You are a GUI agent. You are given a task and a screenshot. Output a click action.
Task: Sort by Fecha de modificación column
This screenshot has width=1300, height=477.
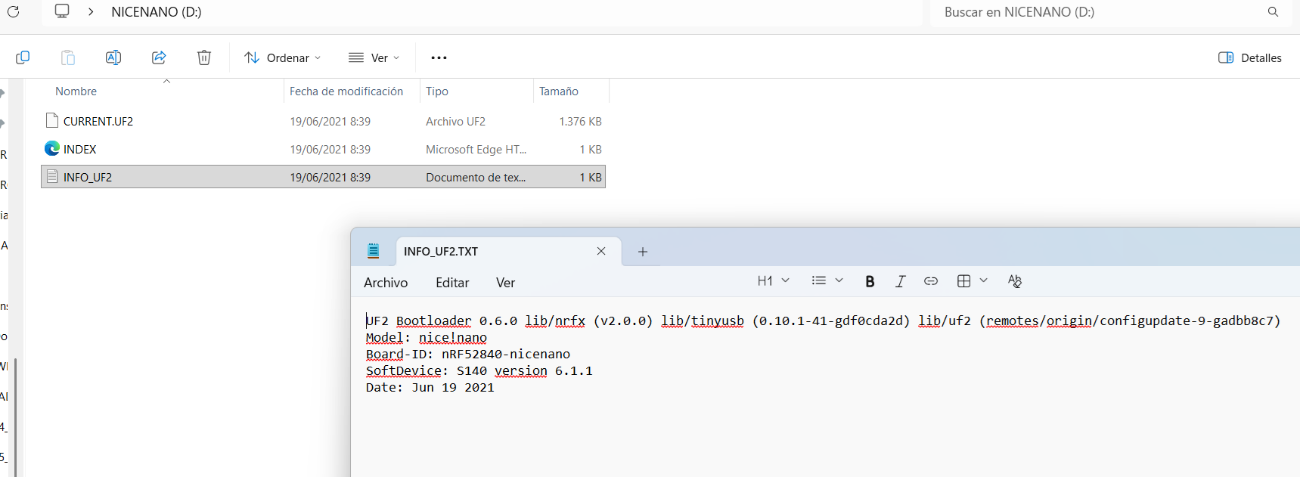346,91
